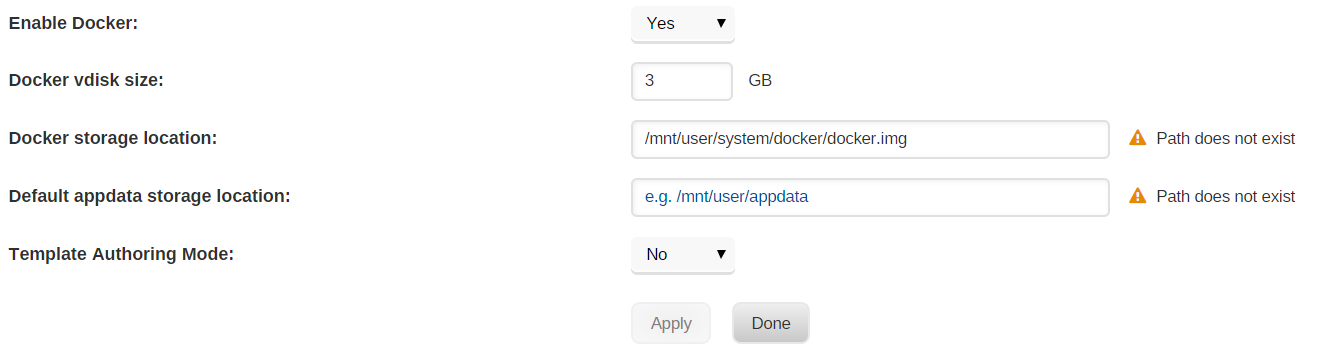Image resolution: width=1331 pixels, height=360 pixels.
Task: Click the Template Authoring Mode label
Action: pos(121,254)
